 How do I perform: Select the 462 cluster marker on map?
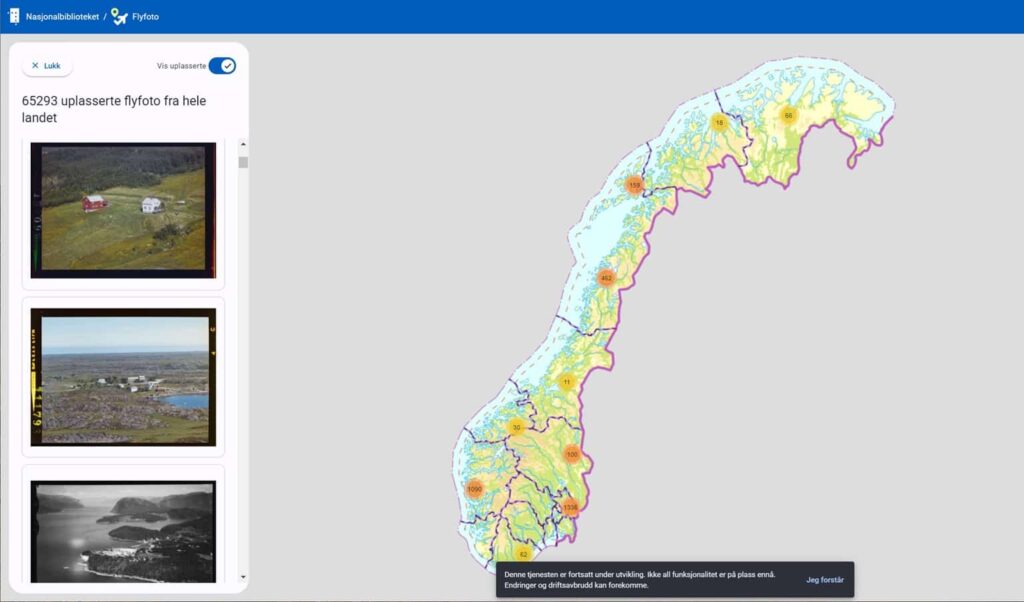click(x=606, y=277)
